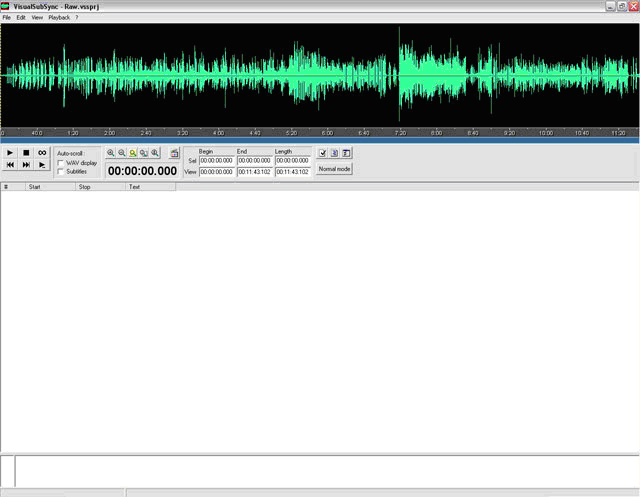Click the zoom out magnifier icon
This screenshot has height=497, width=640.
(x=122, y=153)
